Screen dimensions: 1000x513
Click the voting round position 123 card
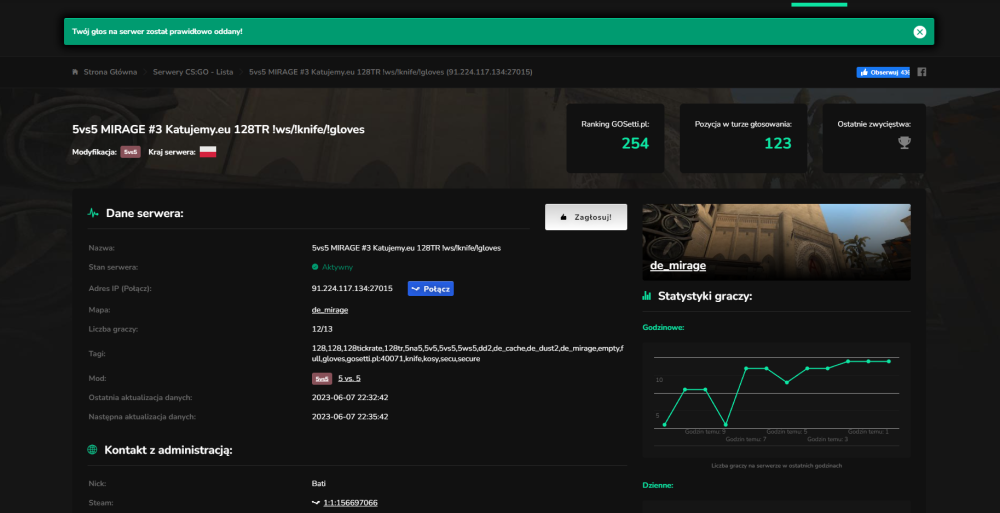pos(743,138)
